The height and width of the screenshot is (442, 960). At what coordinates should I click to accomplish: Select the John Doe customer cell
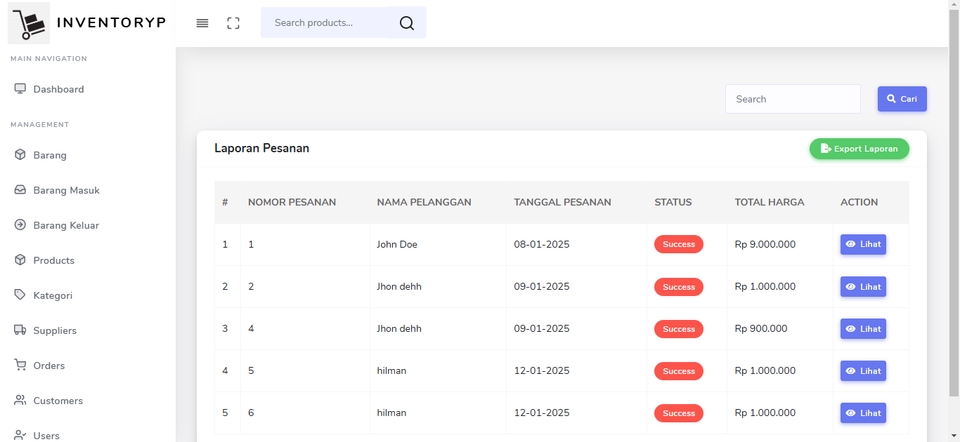(438, 244)
